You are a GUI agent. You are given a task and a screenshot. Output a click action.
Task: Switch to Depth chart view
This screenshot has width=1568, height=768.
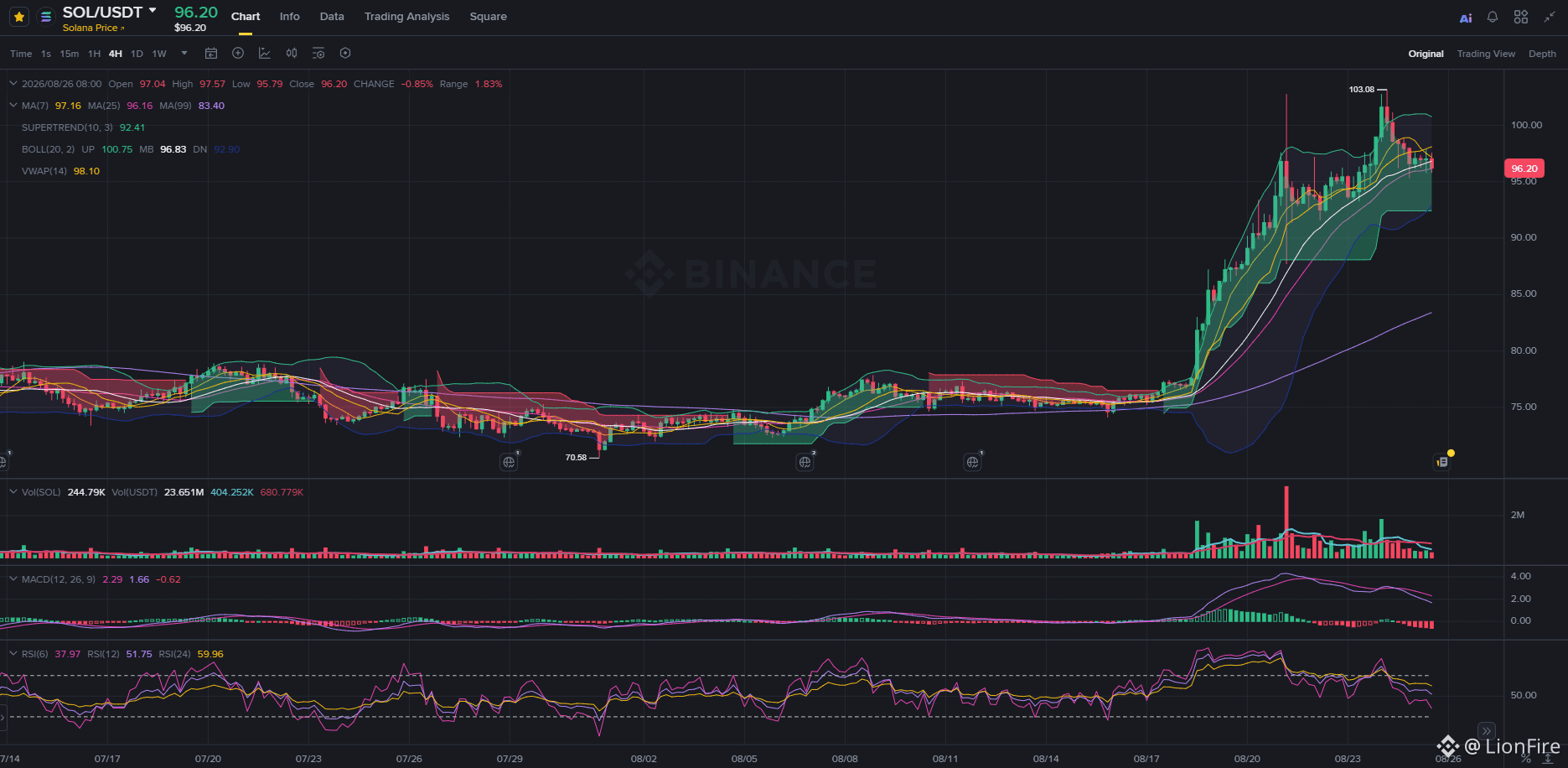[x=1542, y=54]
